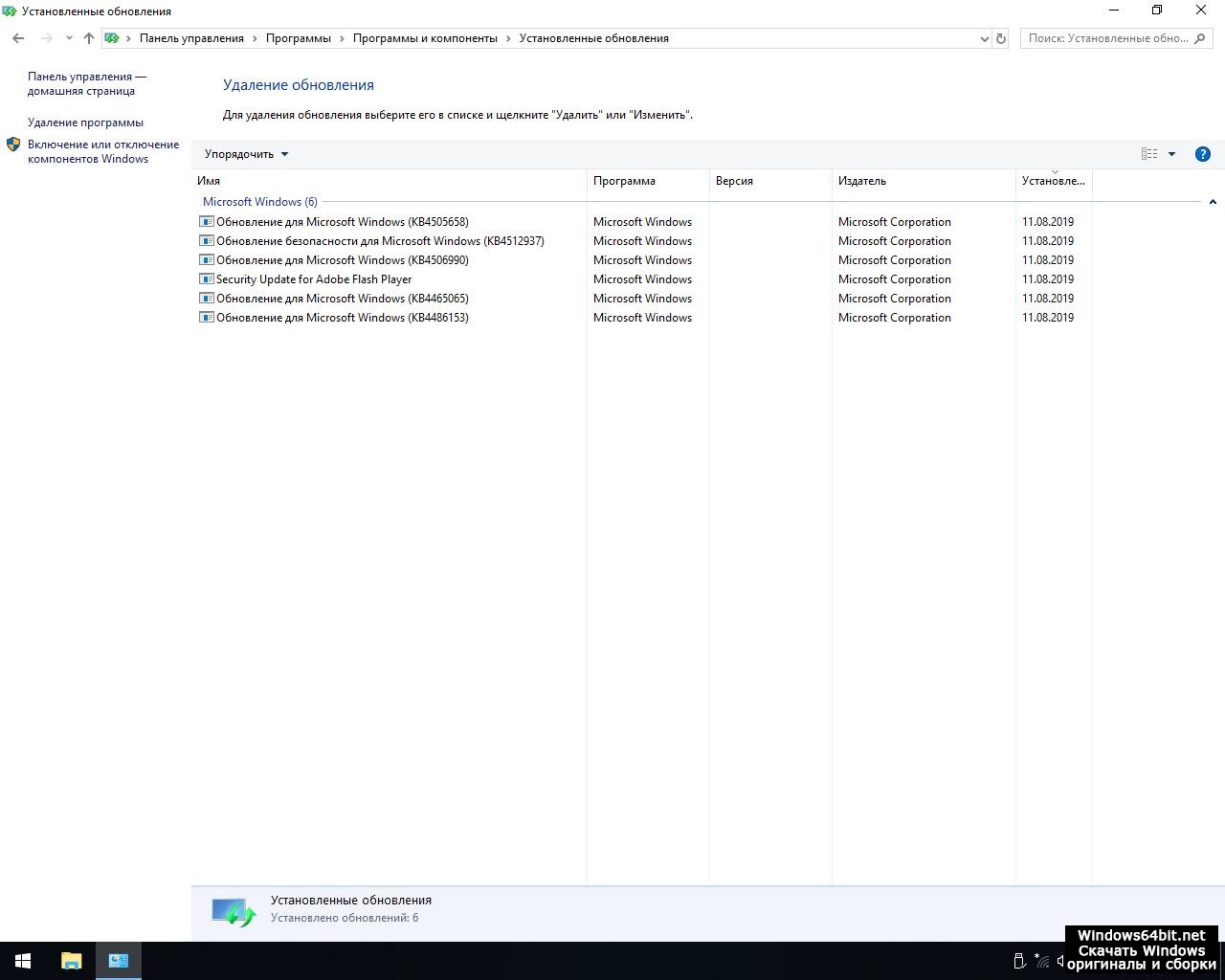The image size is (1225, 980).
Task: Open the Windows Start menu
Action: click(23, 961)
